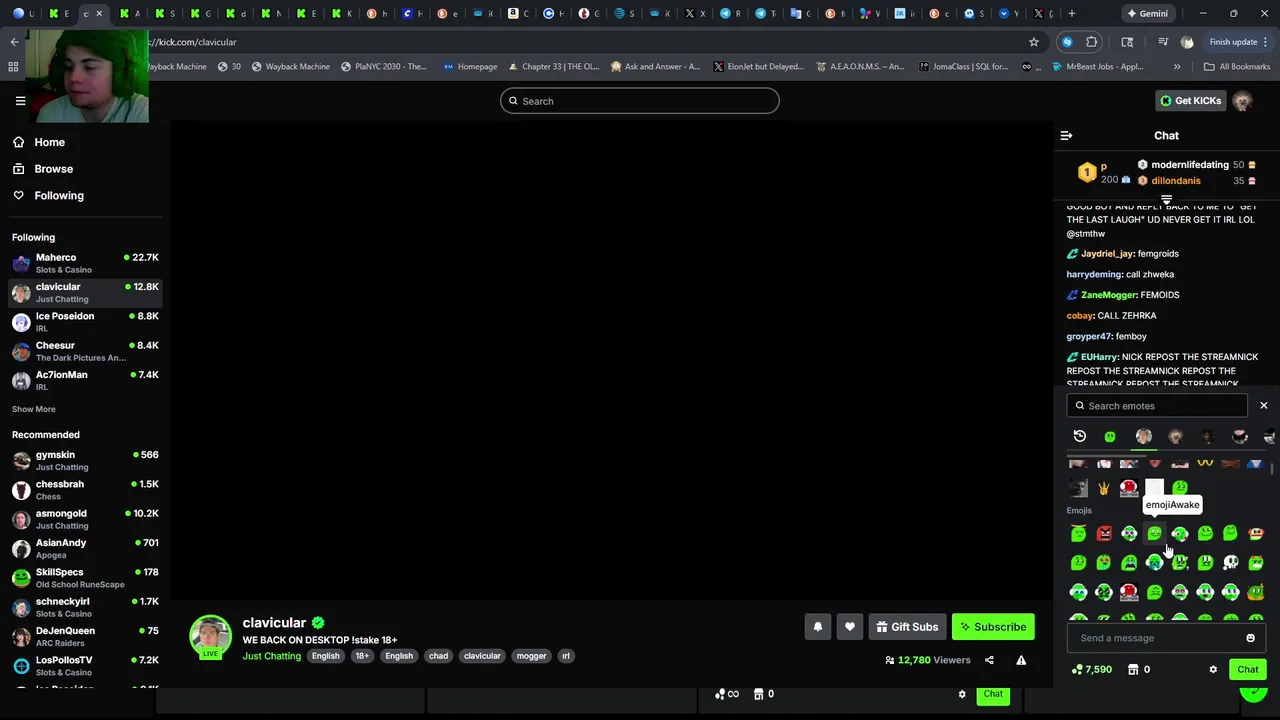
Task: Open LosPollosTV recommended channel
Action: tap(85, 666)
